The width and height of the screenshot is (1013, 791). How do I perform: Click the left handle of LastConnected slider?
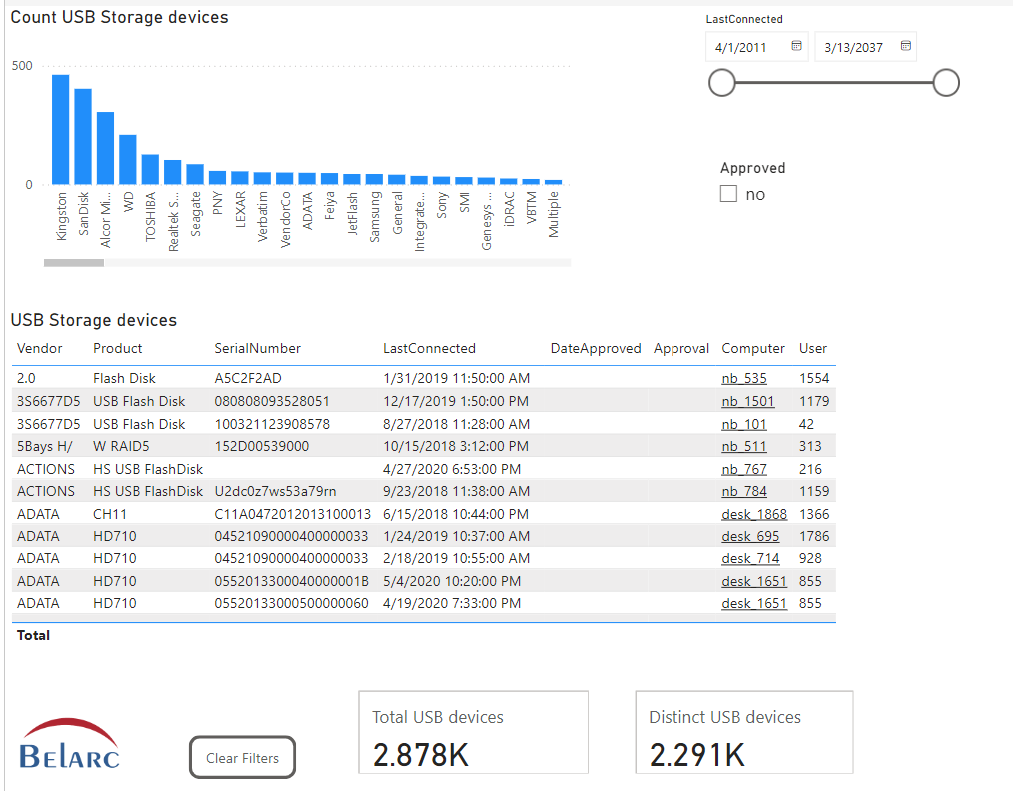click(x=721, y=83)
